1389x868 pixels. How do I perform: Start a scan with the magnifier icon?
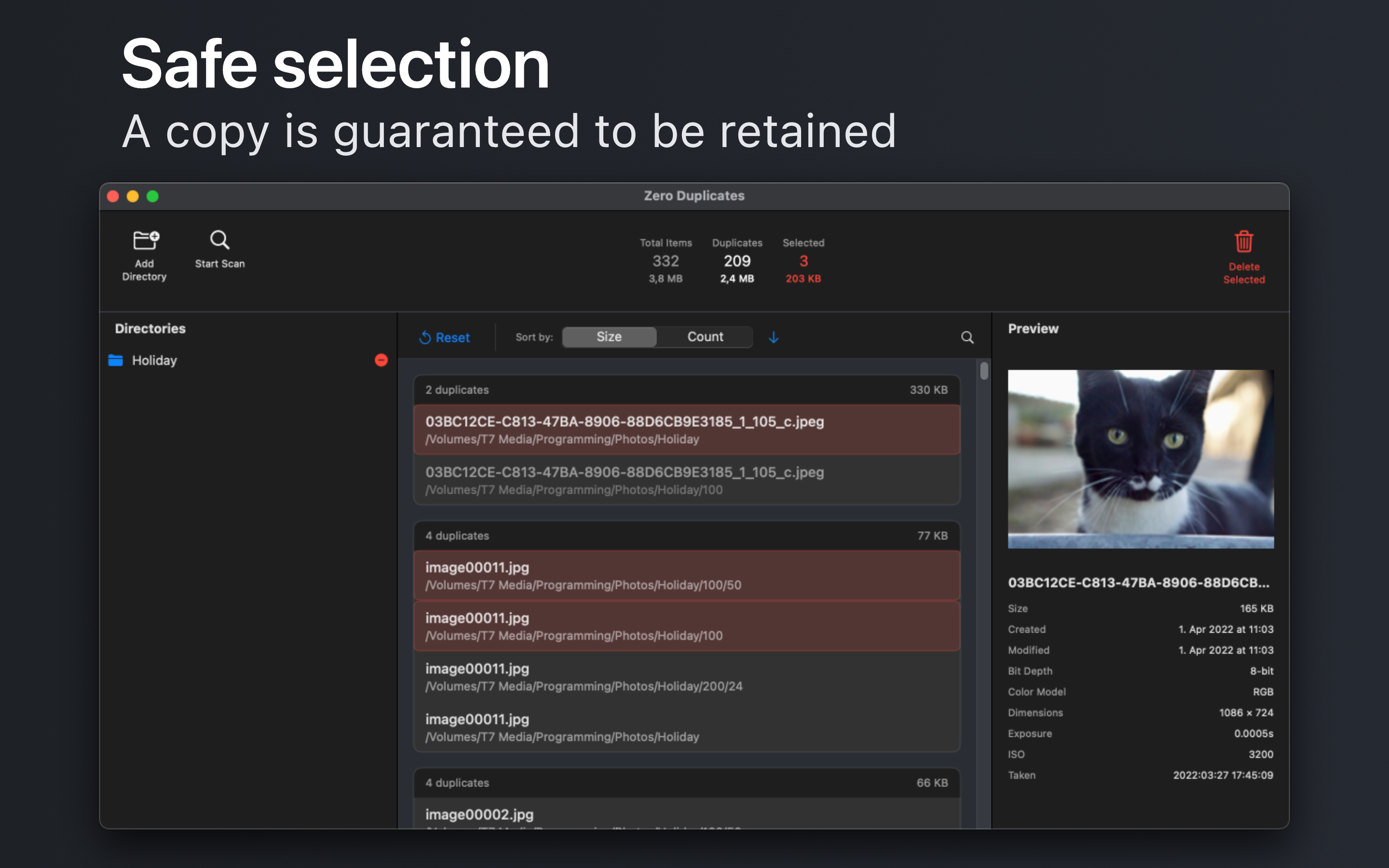coord(219,240)
